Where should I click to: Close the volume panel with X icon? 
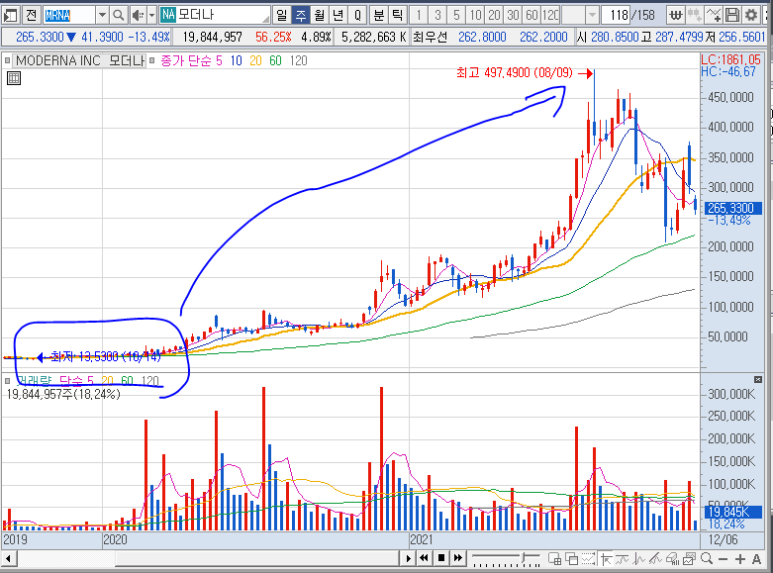758,379
